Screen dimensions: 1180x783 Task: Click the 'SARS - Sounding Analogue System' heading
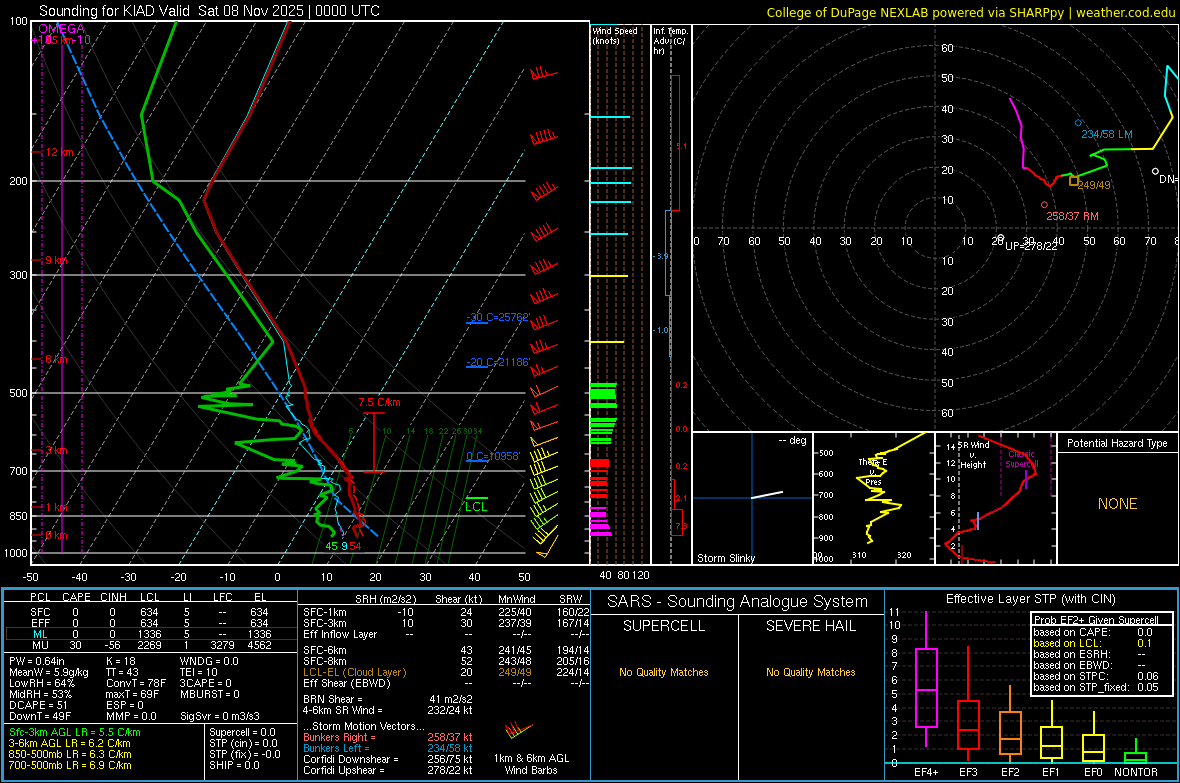(738, 602)
